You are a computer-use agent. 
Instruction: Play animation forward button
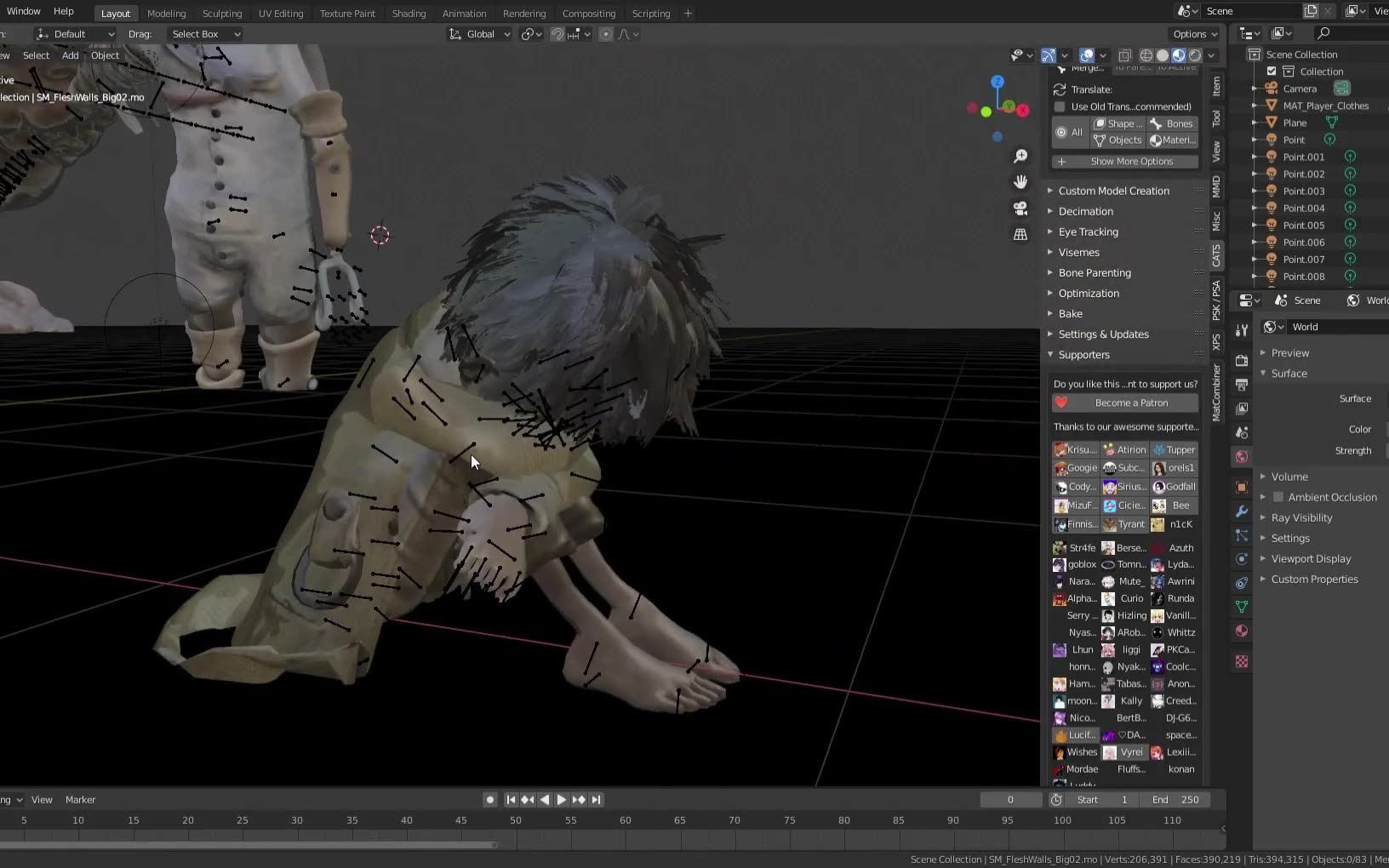point(562,800)
